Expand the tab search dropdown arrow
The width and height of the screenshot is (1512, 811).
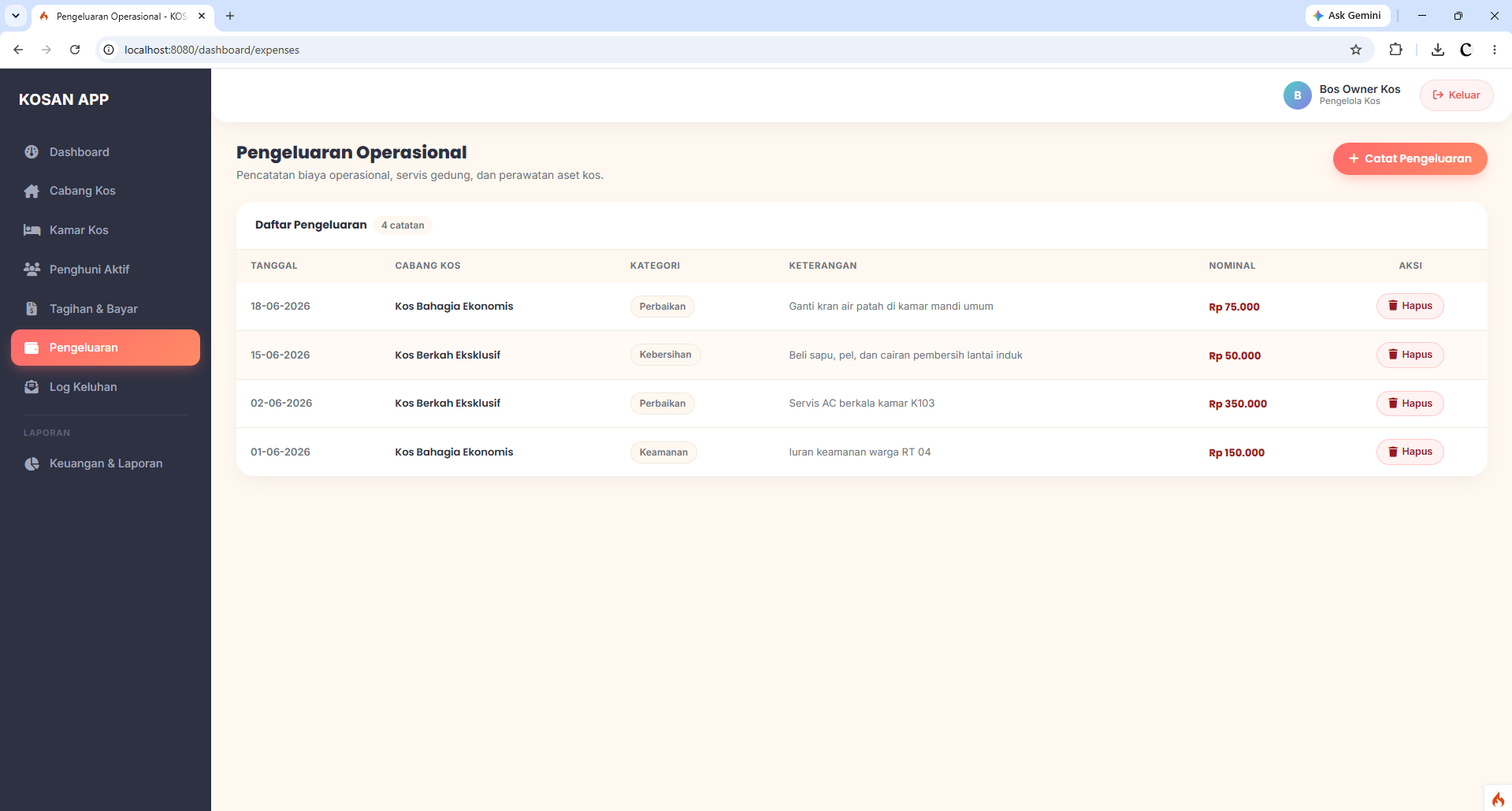15,16
